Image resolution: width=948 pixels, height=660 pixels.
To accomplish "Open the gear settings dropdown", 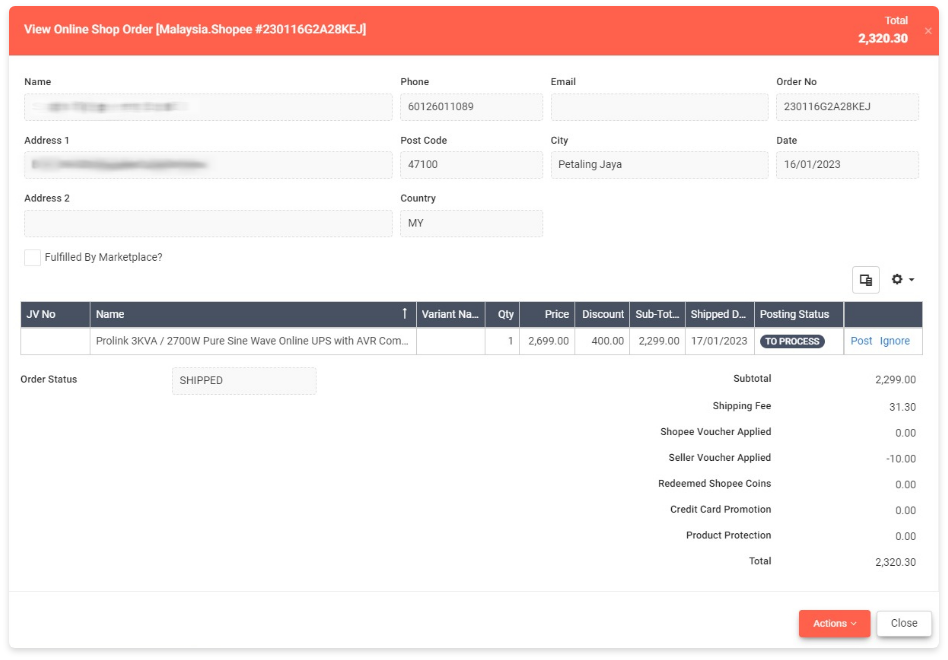I will [x=902, y=280].
